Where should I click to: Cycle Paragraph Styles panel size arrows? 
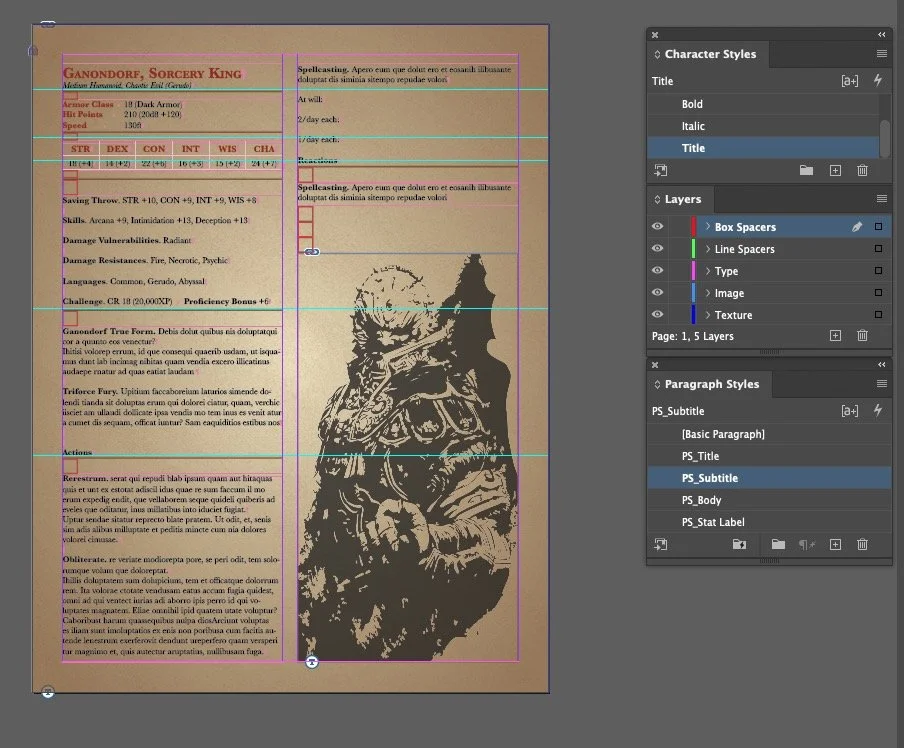coord(657,384)
